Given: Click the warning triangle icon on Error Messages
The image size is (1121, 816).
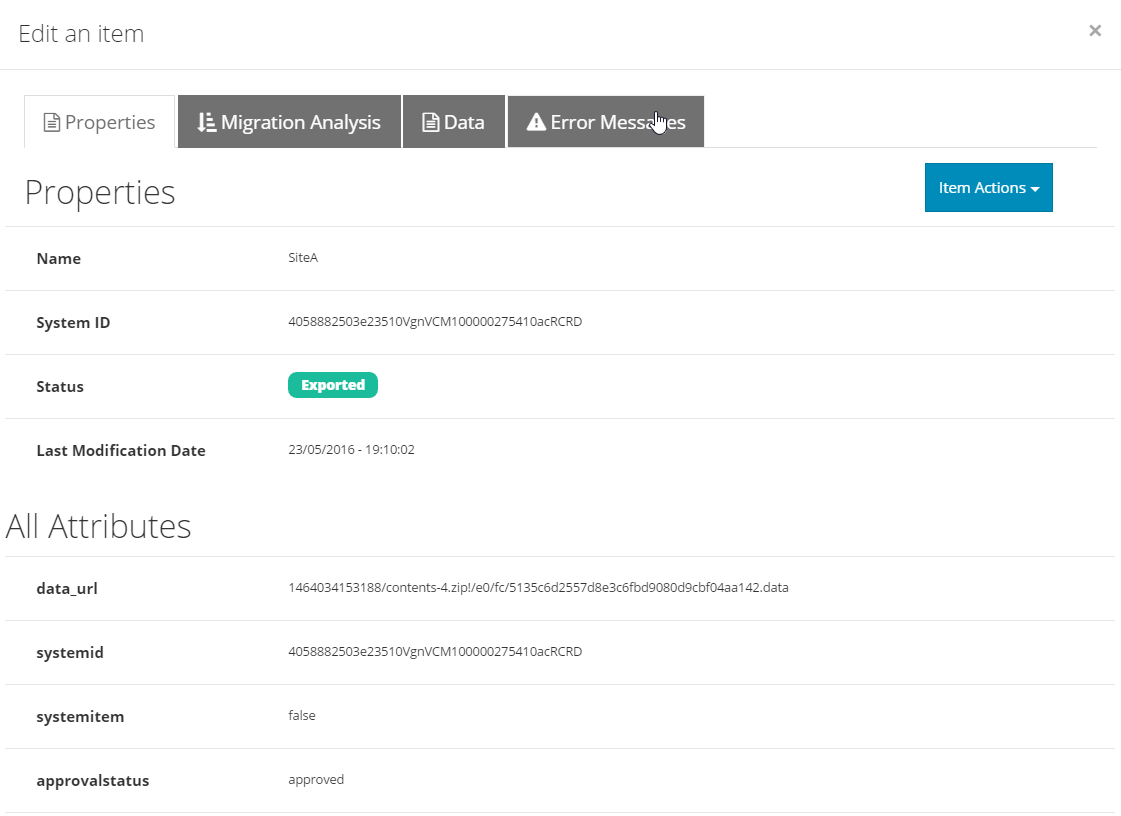Looking at the screenshot, I should 536,122.
